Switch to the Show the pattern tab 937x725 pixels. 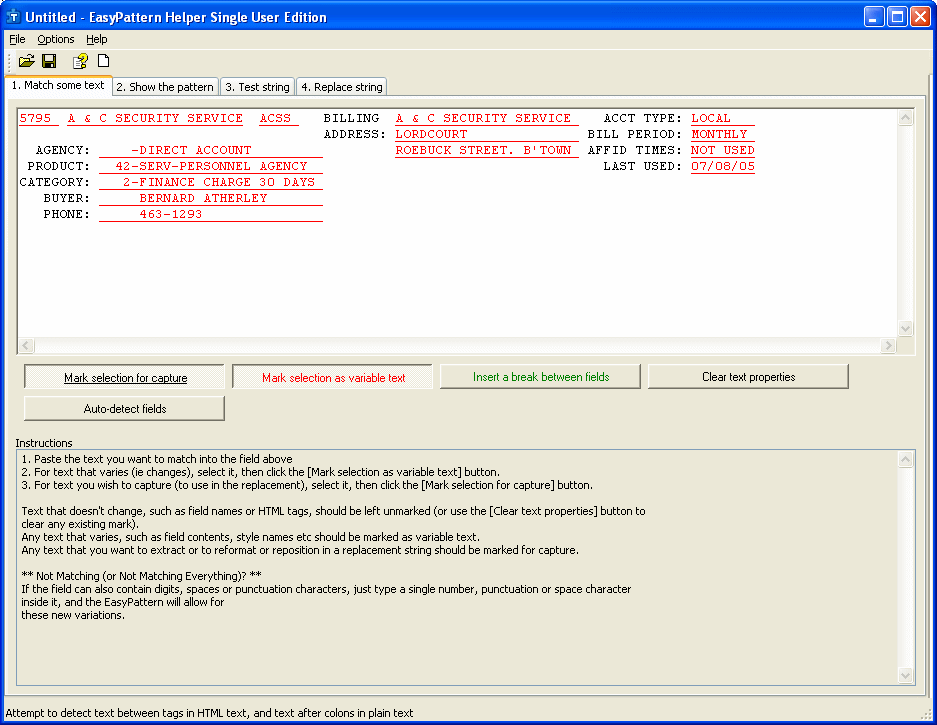click(x=164, y=87)
